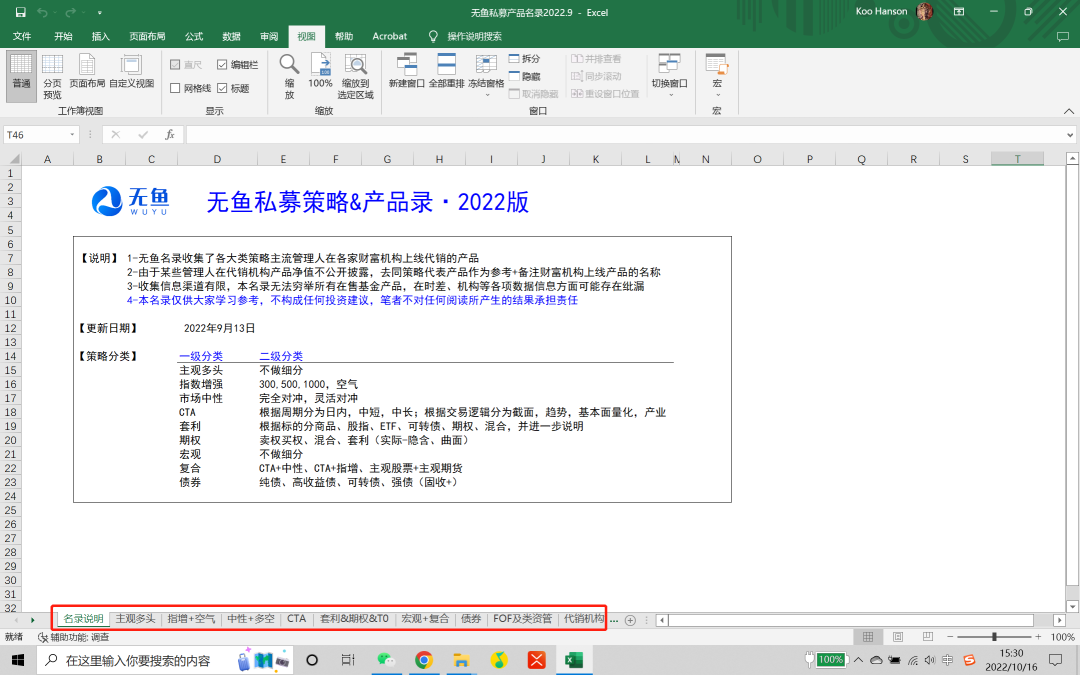Switch to the Formulas (公式) tab
This screenshot has height=675, width=1080.
194,37
